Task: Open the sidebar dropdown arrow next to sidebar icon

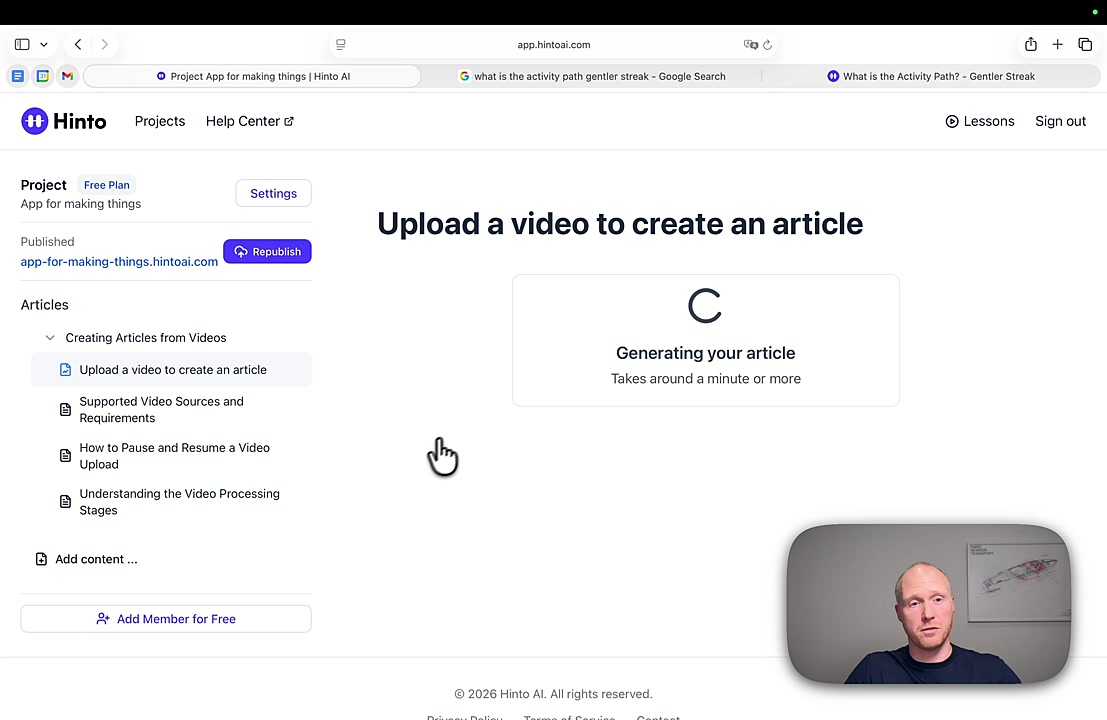Action: pyautogui.click(x=44, y=45)
